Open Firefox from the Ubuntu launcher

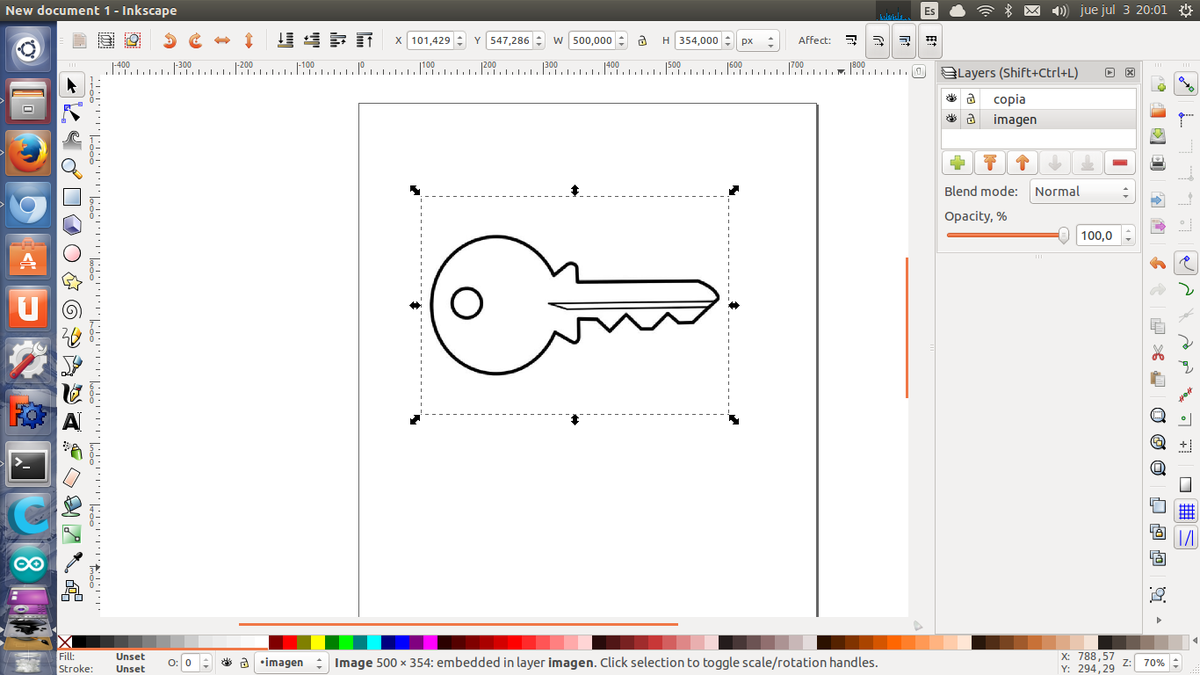28,154
